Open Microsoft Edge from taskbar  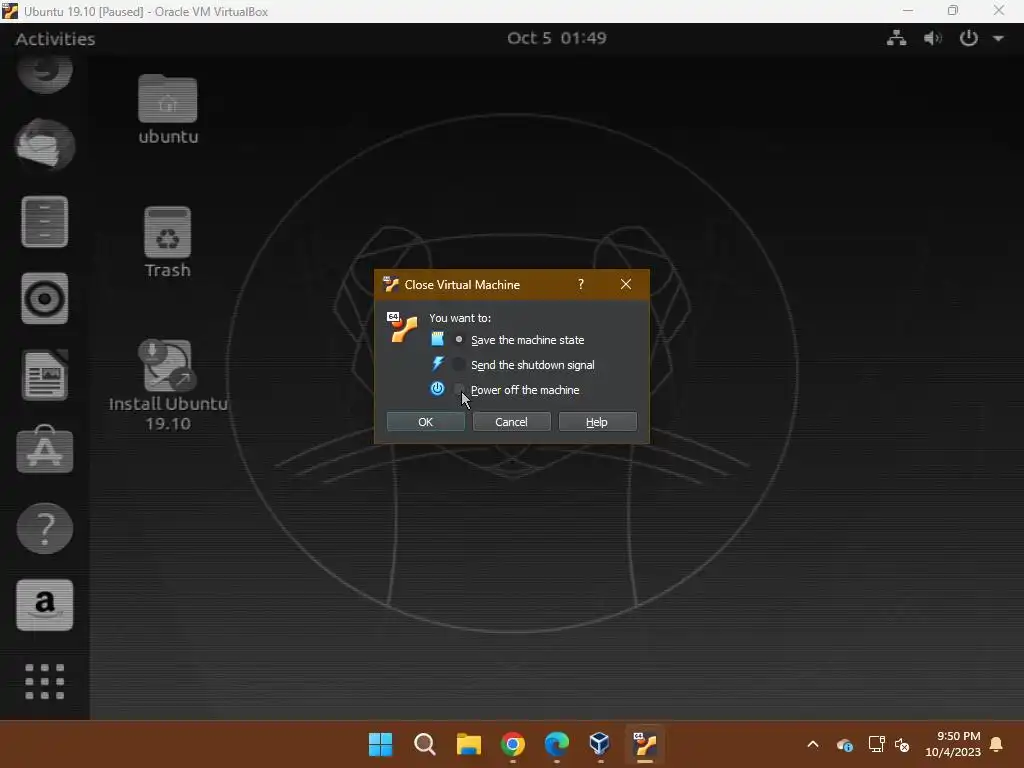(x=556, y=744)
